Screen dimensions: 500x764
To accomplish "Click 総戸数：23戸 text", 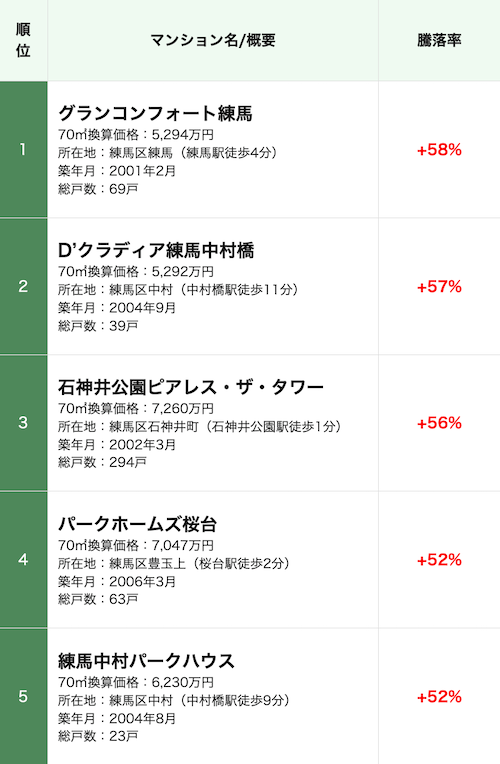I will click(98, 736).
